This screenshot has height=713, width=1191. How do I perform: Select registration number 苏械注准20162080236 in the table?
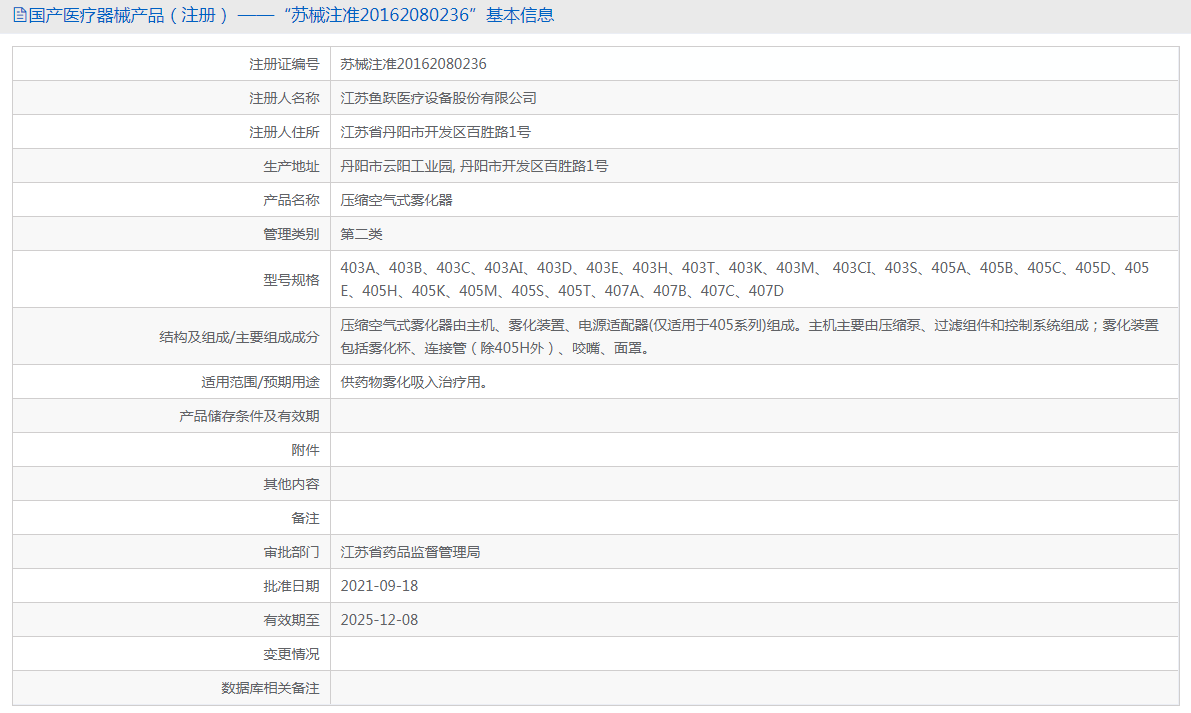(413, 65)
